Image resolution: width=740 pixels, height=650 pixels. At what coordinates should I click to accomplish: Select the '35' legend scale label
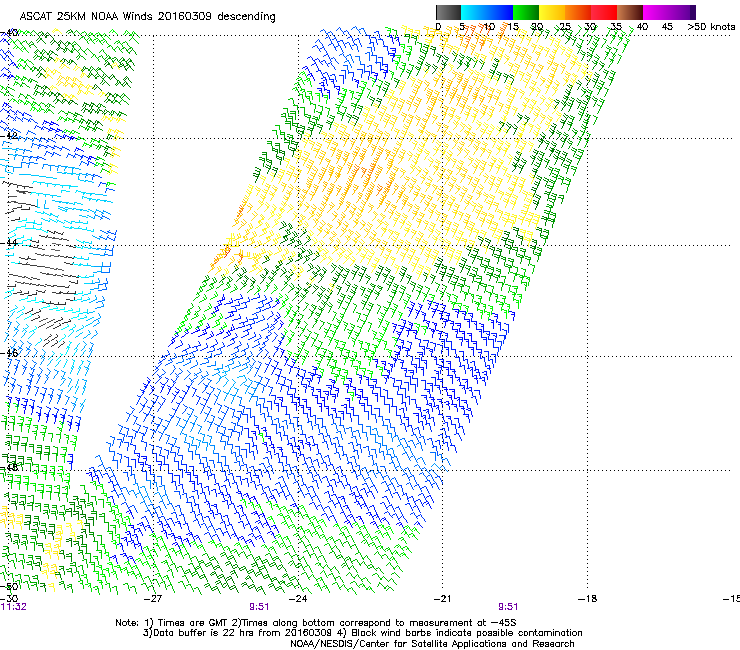click(x=616, y=27)
